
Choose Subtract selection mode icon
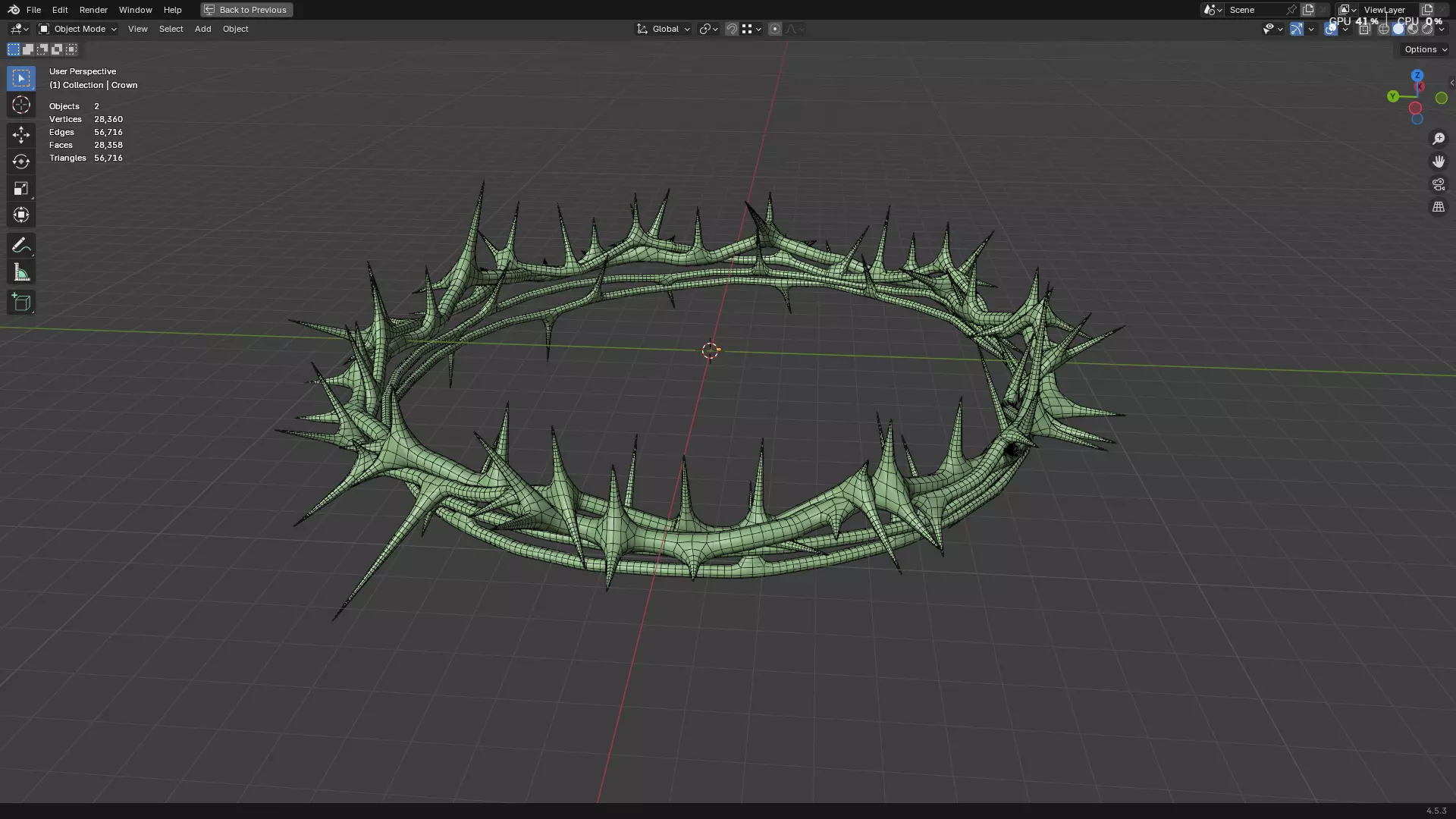(x=42, y=49)
